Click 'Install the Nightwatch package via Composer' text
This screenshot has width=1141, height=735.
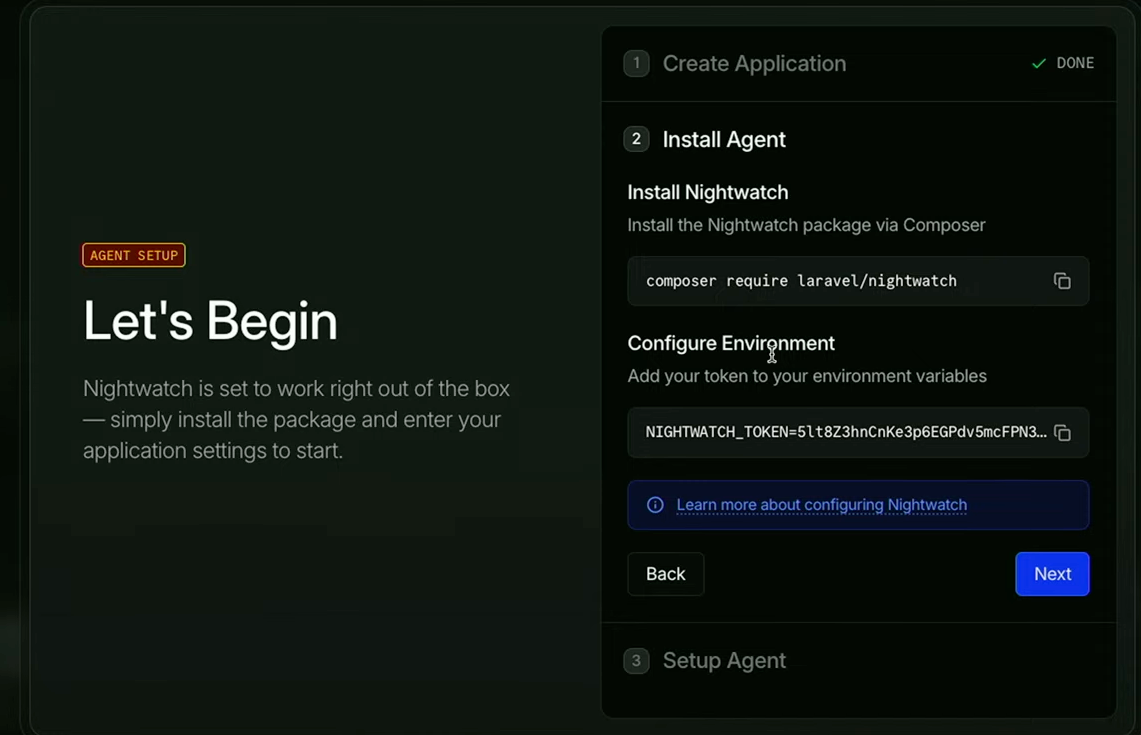pos(806,225)
